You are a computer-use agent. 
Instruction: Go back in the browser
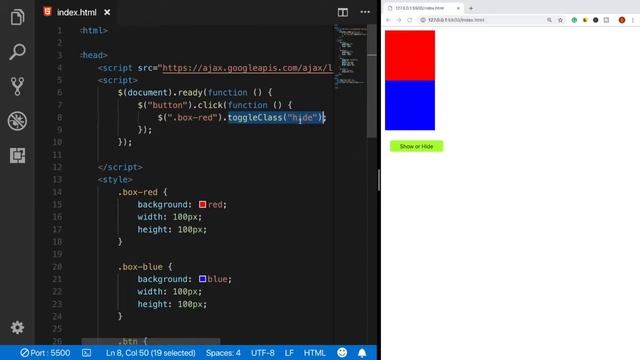point(388,20)
